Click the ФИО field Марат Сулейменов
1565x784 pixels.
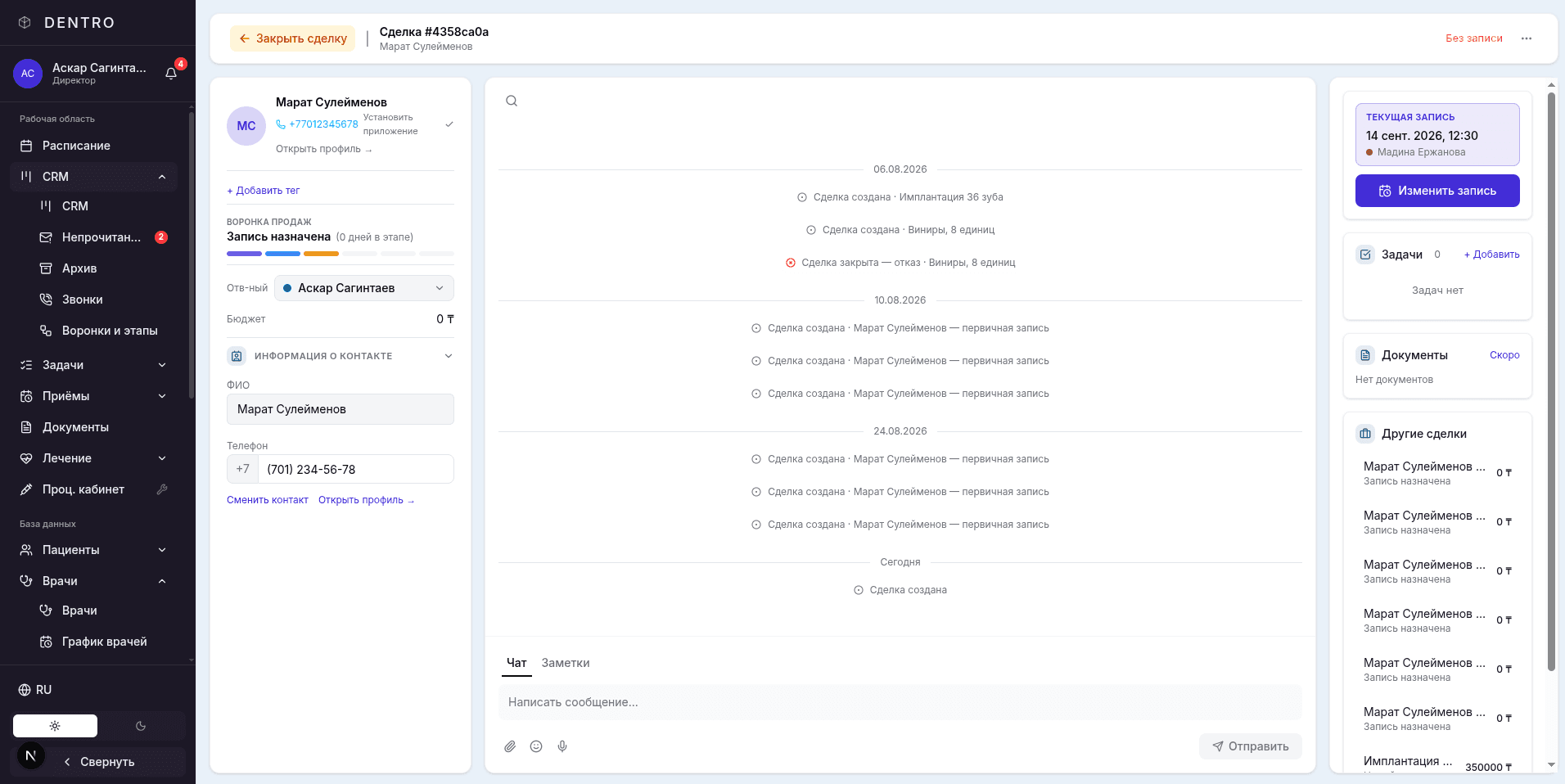click(x=341, y=409)
